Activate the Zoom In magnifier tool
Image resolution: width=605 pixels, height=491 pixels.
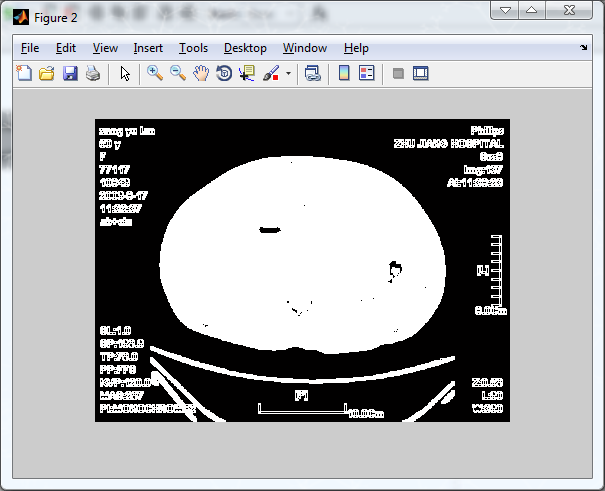155,73
